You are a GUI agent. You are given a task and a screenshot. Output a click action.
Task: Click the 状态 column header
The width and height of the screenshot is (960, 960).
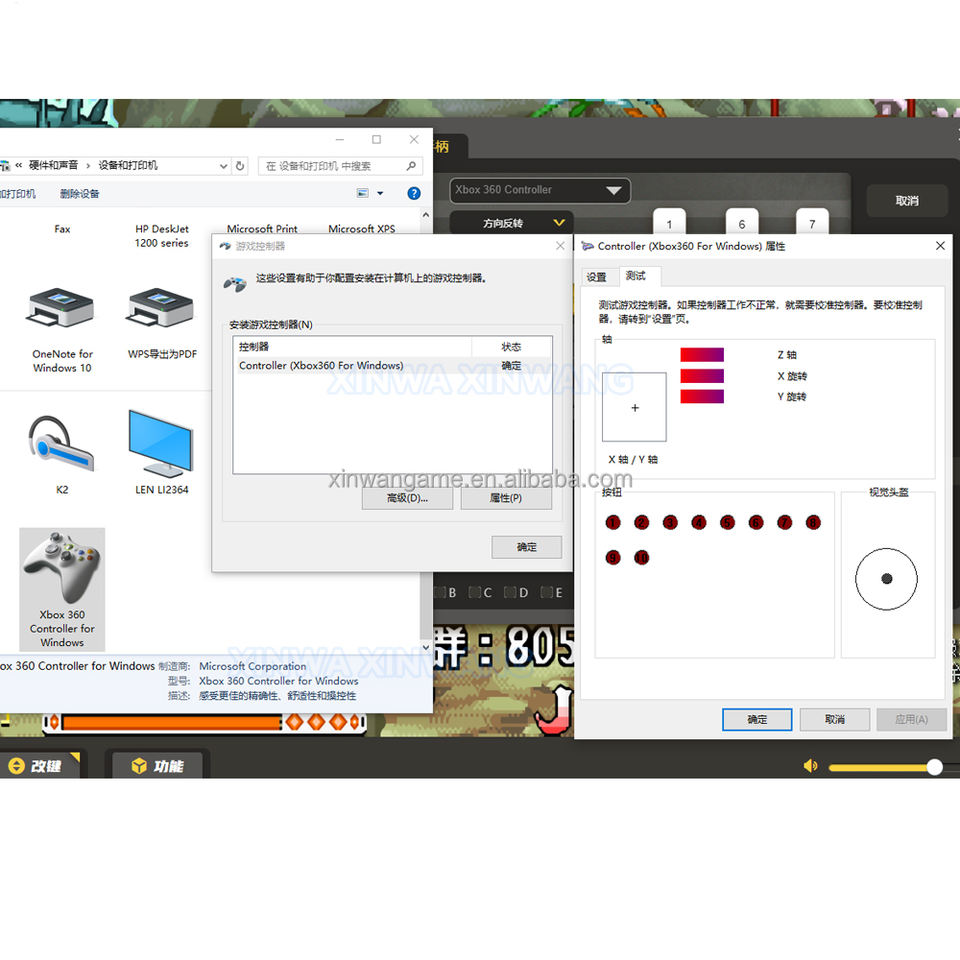coord(511,347)
